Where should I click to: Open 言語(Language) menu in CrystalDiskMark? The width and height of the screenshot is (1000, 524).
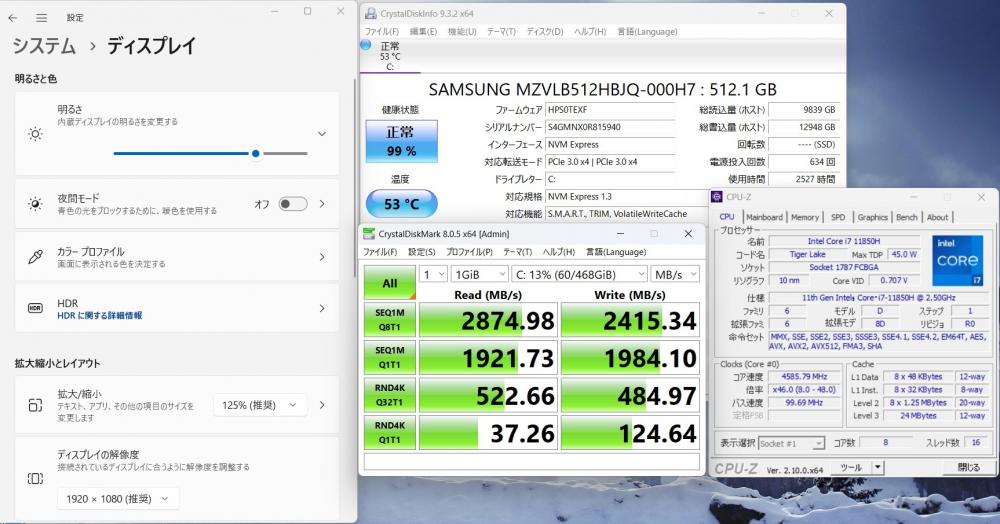pos(616,252)
